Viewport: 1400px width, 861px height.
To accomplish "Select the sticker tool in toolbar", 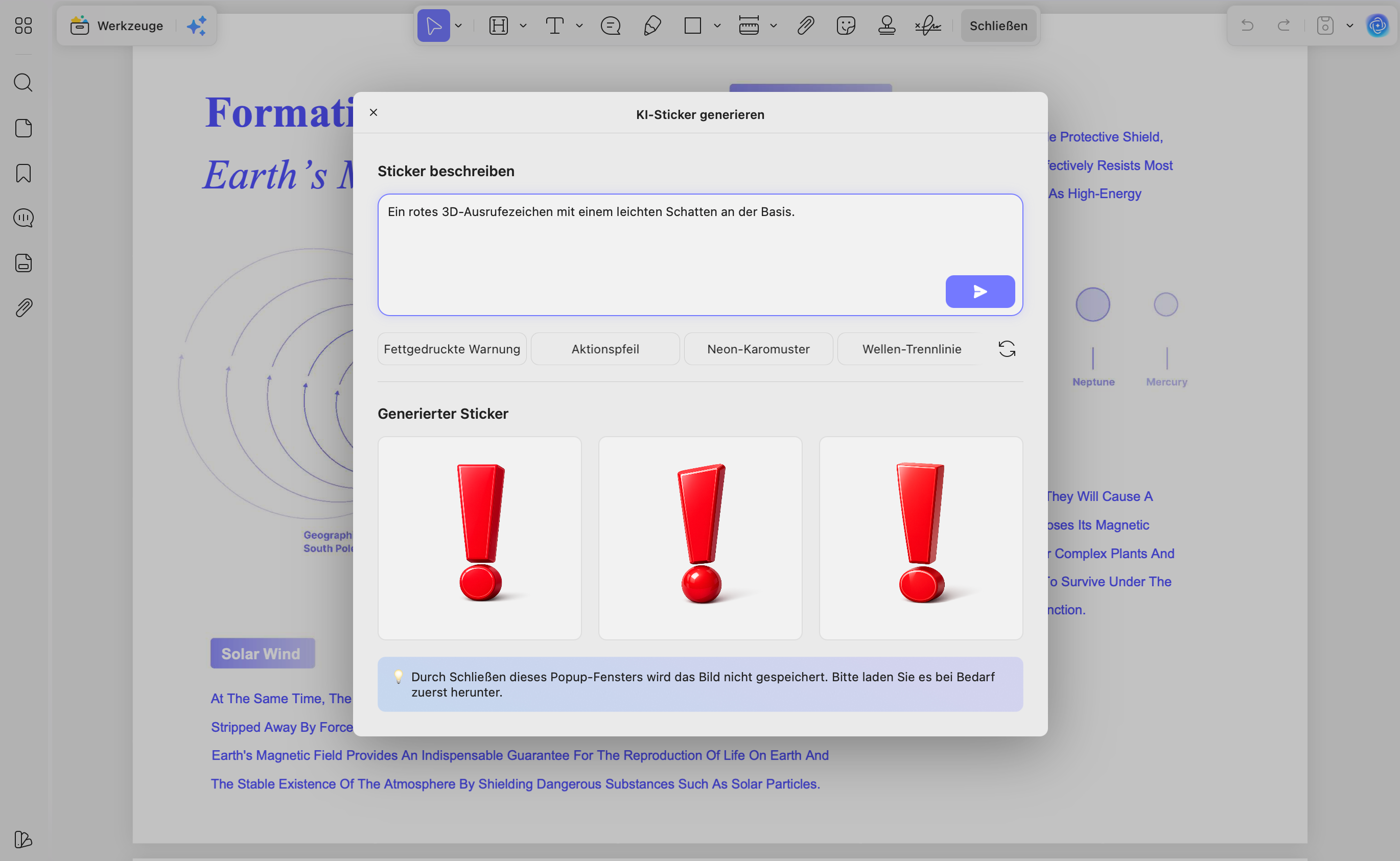I will (846, 26).
